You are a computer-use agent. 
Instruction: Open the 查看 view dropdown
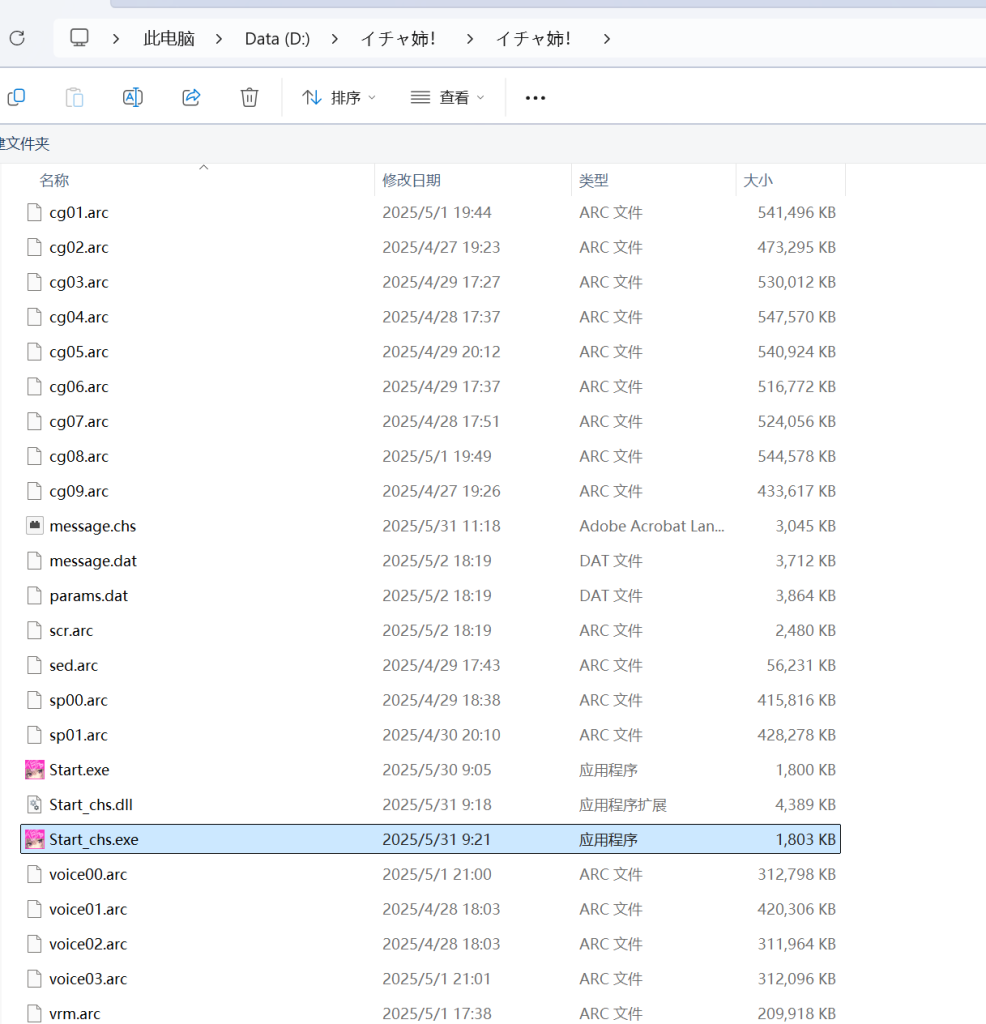pyautogui.click(x=448, y=98)
